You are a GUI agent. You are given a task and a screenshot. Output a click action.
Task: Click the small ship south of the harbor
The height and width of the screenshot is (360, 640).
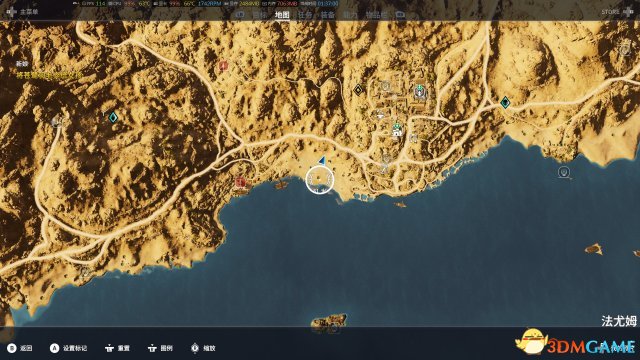400,204
